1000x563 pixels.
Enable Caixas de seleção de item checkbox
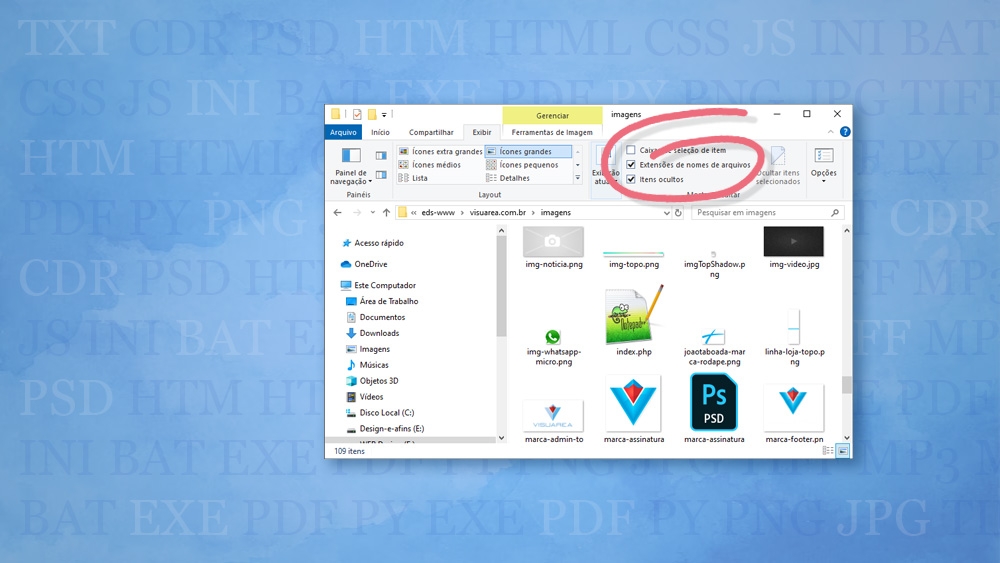pos(631,150)
